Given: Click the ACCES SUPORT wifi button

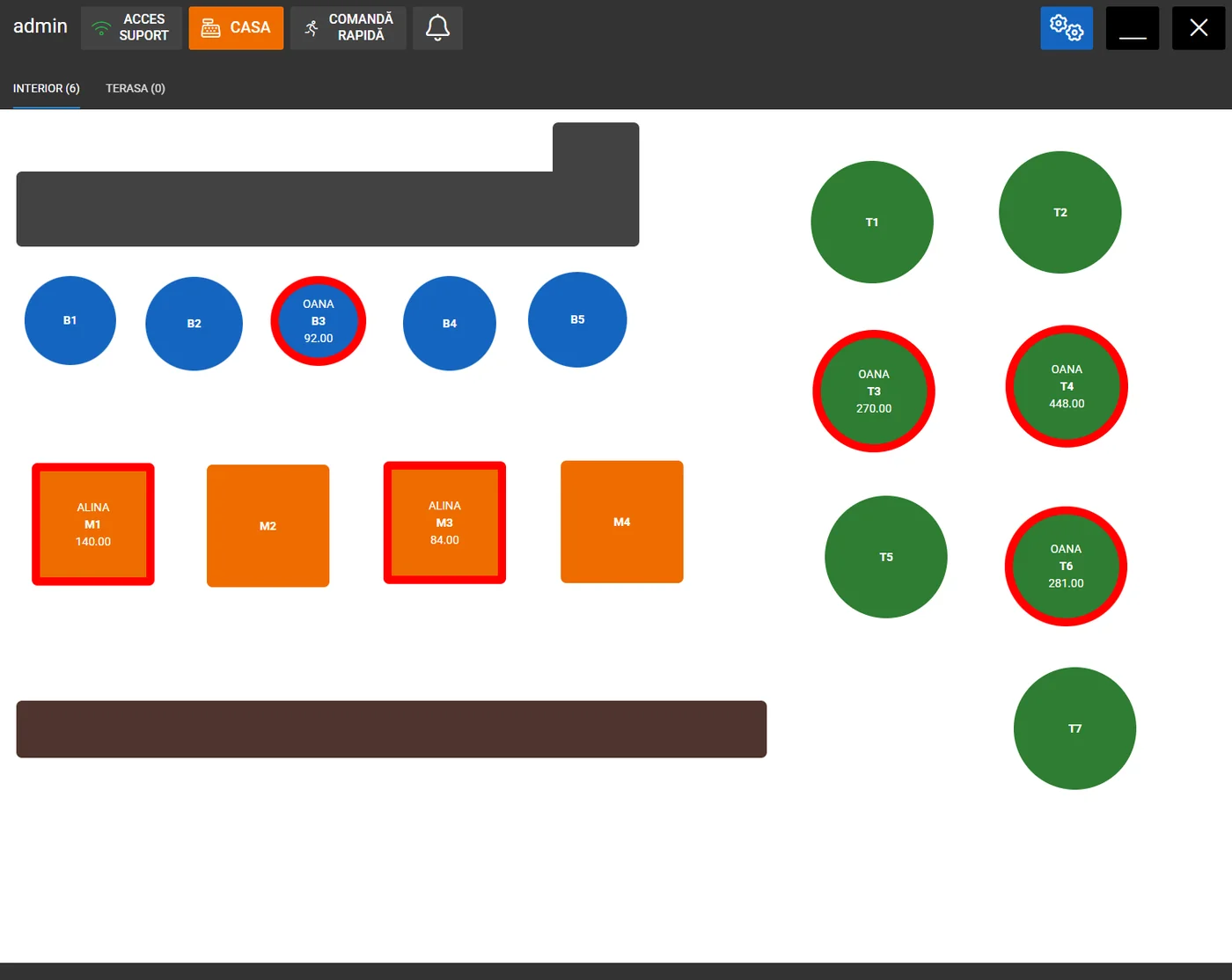Looking at the screenshot, I should tap(131, 28).
